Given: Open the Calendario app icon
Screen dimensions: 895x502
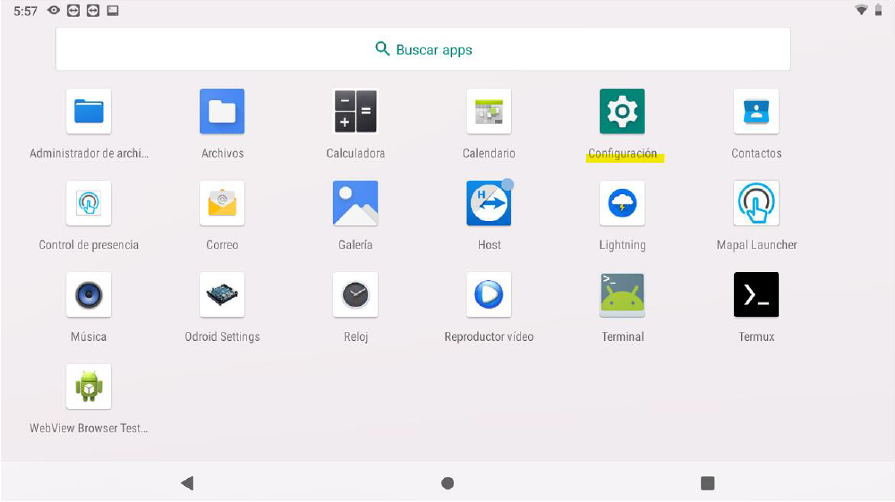Looking at the screenshot, I should click(x=489, y=112).
